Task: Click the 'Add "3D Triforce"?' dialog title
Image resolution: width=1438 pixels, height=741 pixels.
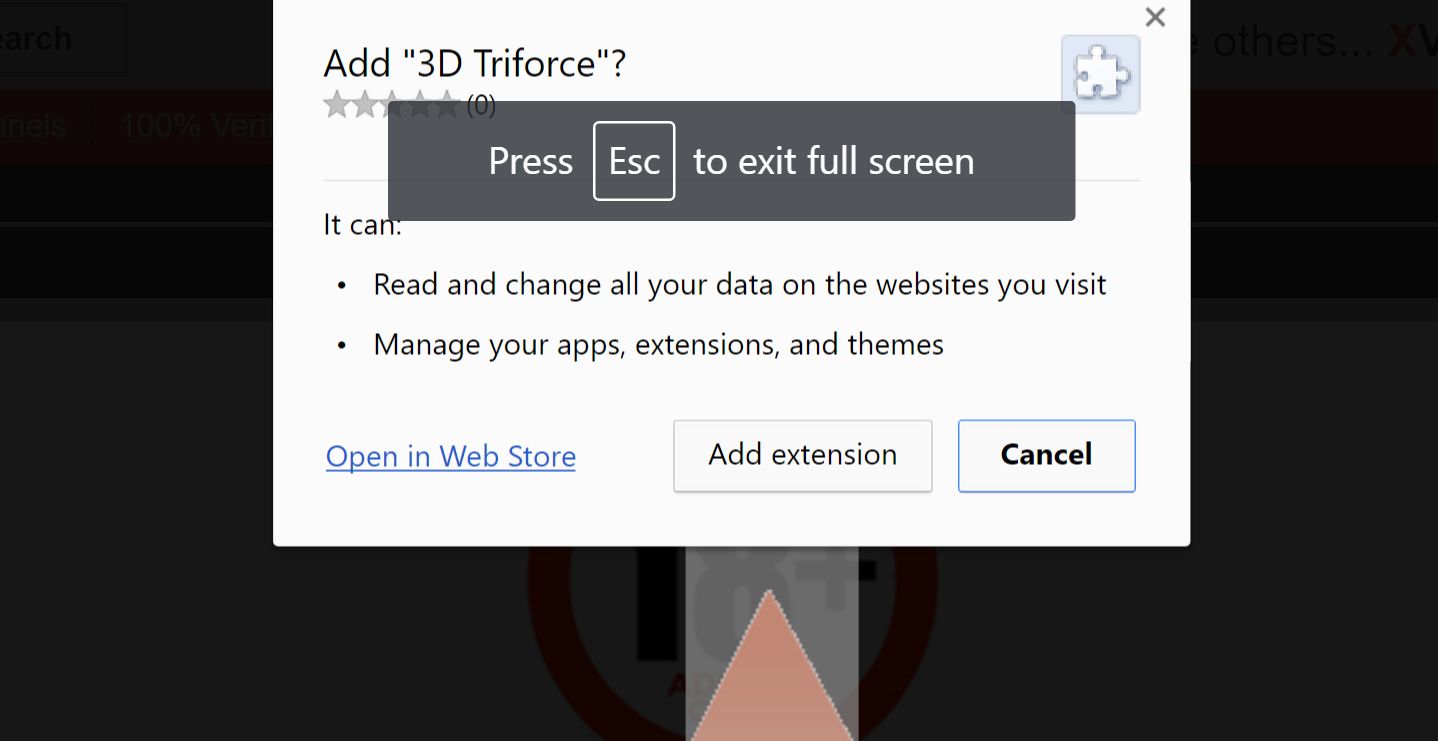Action: [475, 64]
